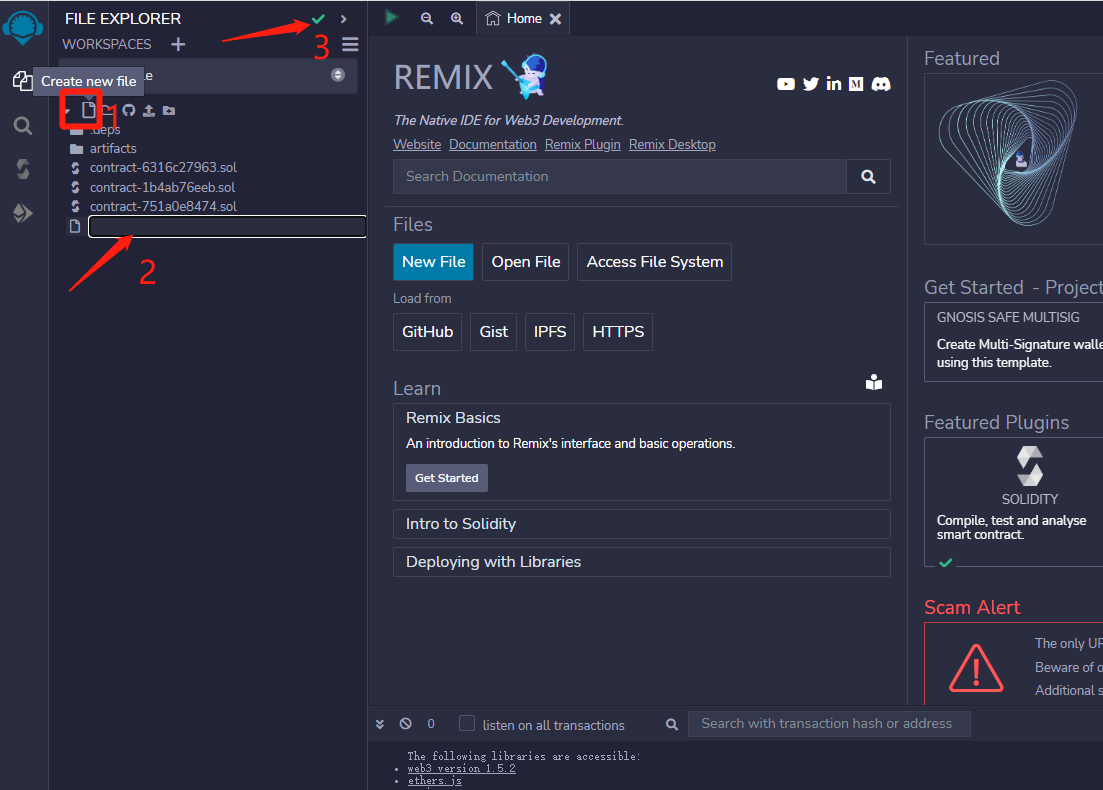Click the Search Documentation input field
Screen dimensions: 1103x790
point(620,177)
